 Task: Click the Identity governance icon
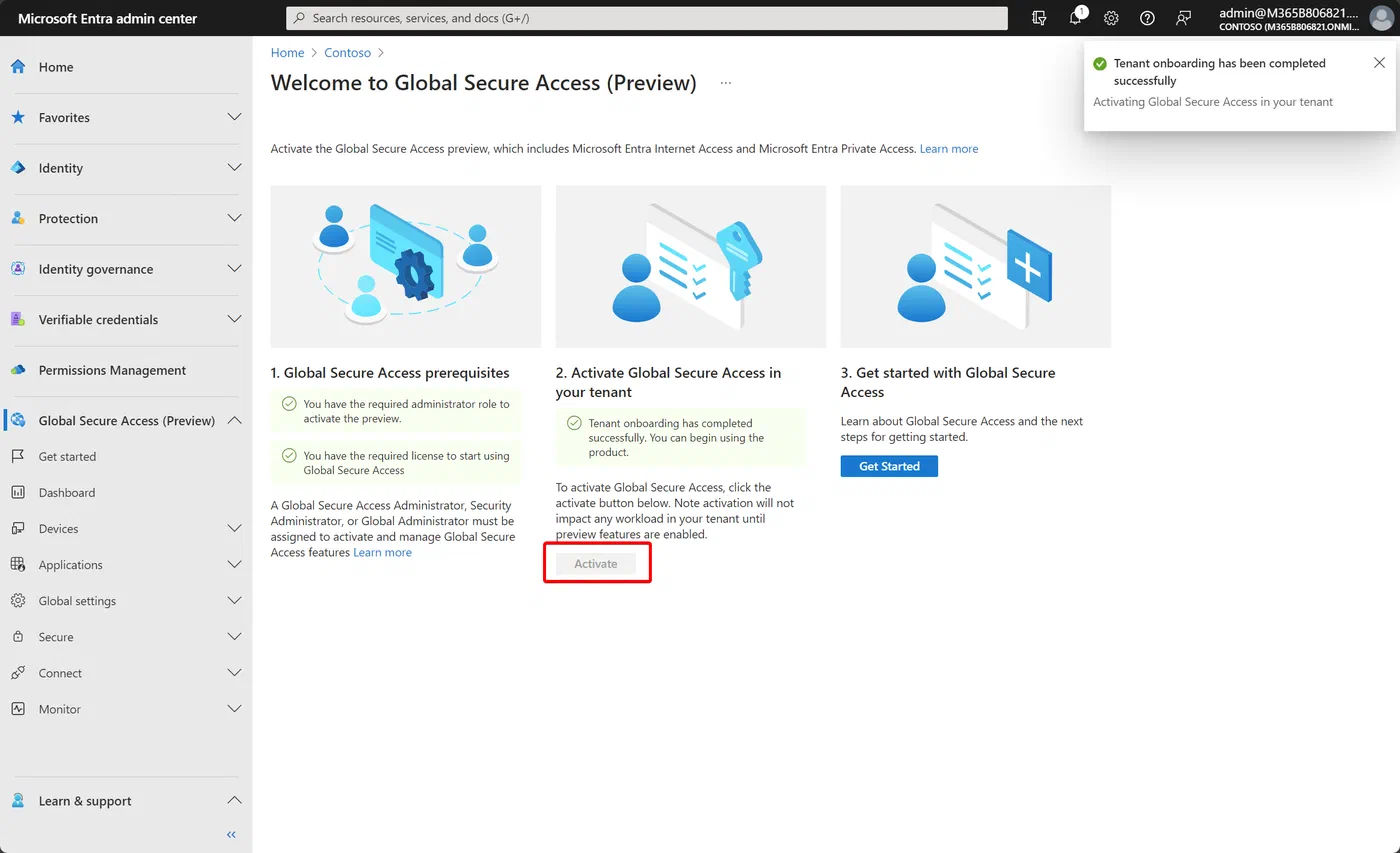tap(18, 269)
